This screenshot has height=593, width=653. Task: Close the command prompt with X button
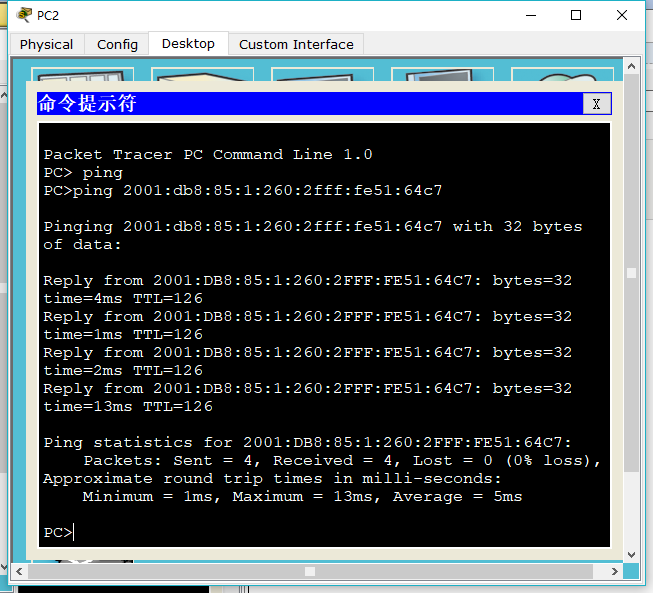click(596, 104)
